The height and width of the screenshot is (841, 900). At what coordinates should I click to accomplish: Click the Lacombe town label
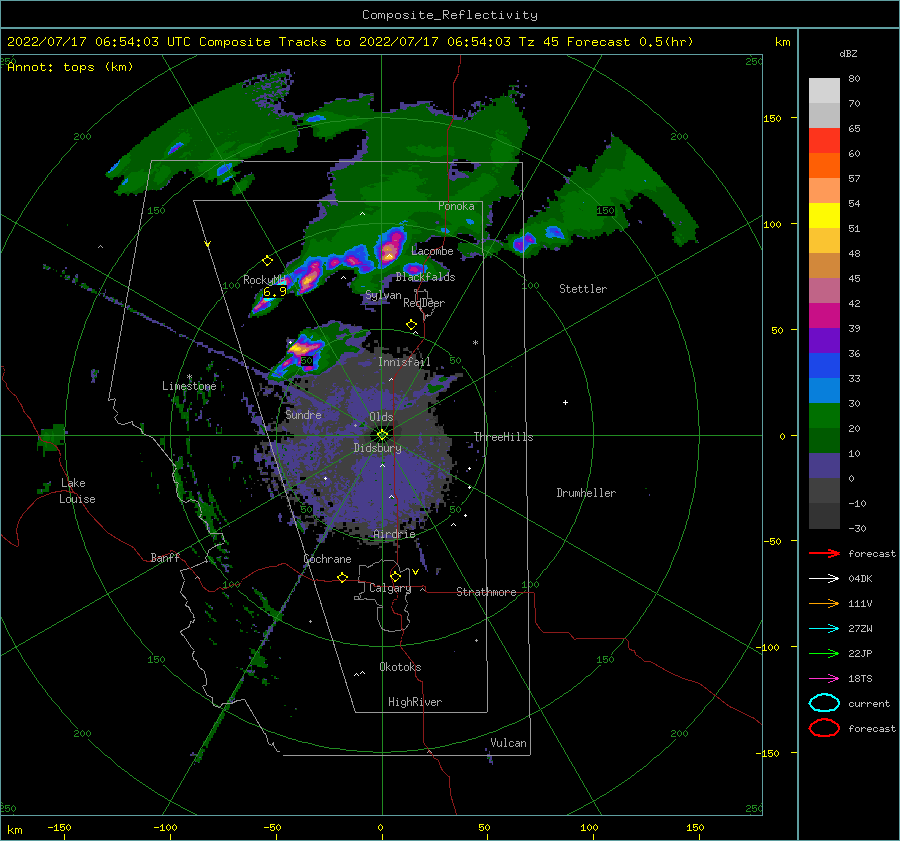tap(432, 251)
